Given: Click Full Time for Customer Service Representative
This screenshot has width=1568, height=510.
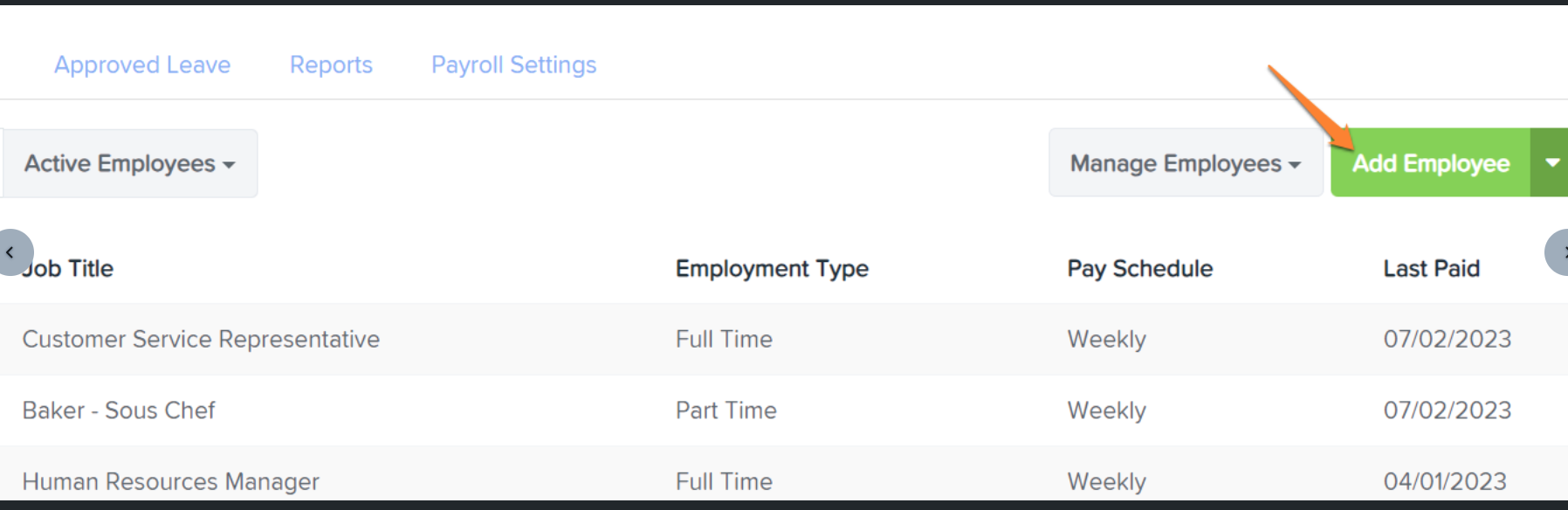Looking at the screenshot, I should (724, 339).
